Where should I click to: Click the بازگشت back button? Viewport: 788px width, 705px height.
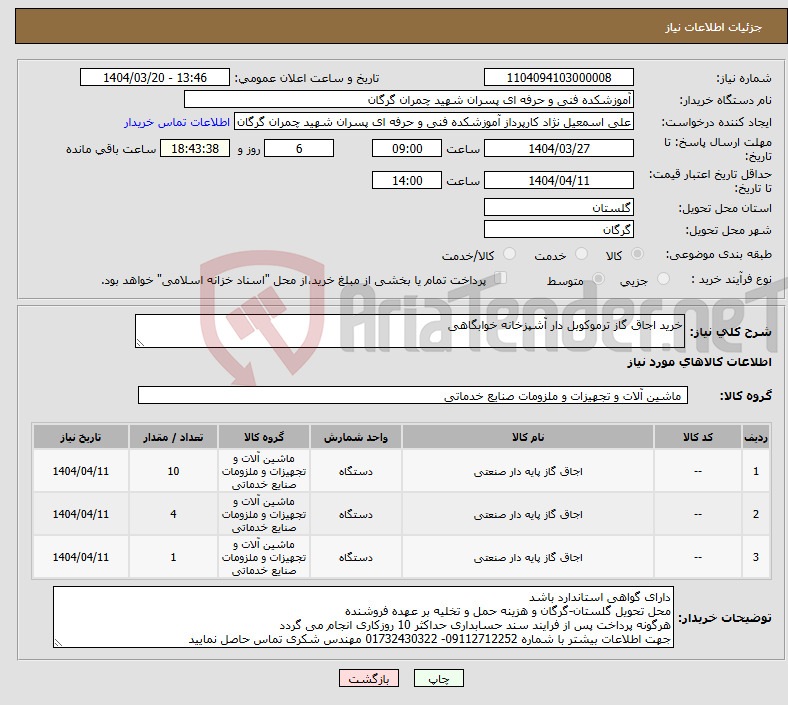[x=369, y=678]
